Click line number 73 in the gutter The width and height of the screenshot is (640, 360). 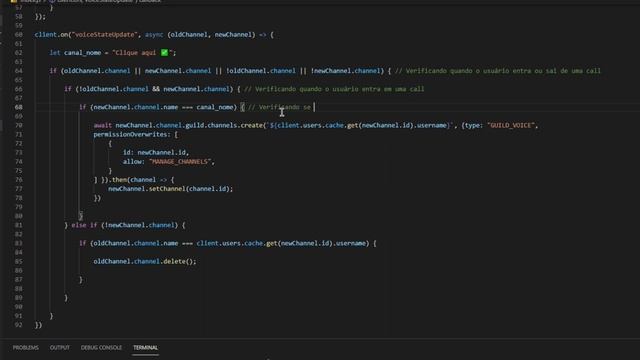(x=18, y=152)
